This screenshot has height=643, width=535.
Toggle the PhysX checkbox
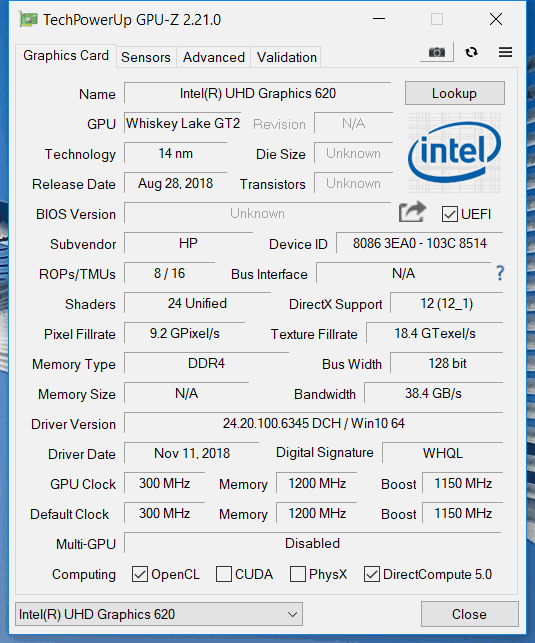298,574
